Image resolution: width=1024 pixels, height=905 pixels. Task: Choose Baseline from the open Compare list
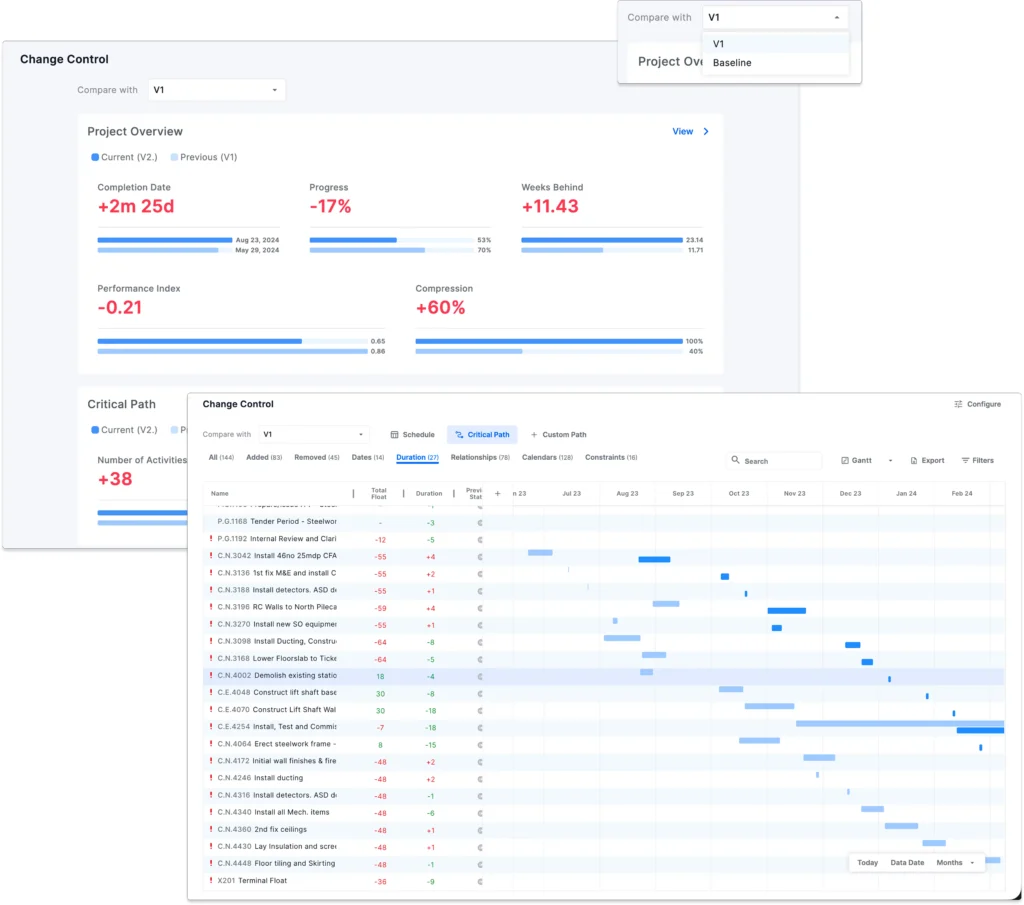732,63
